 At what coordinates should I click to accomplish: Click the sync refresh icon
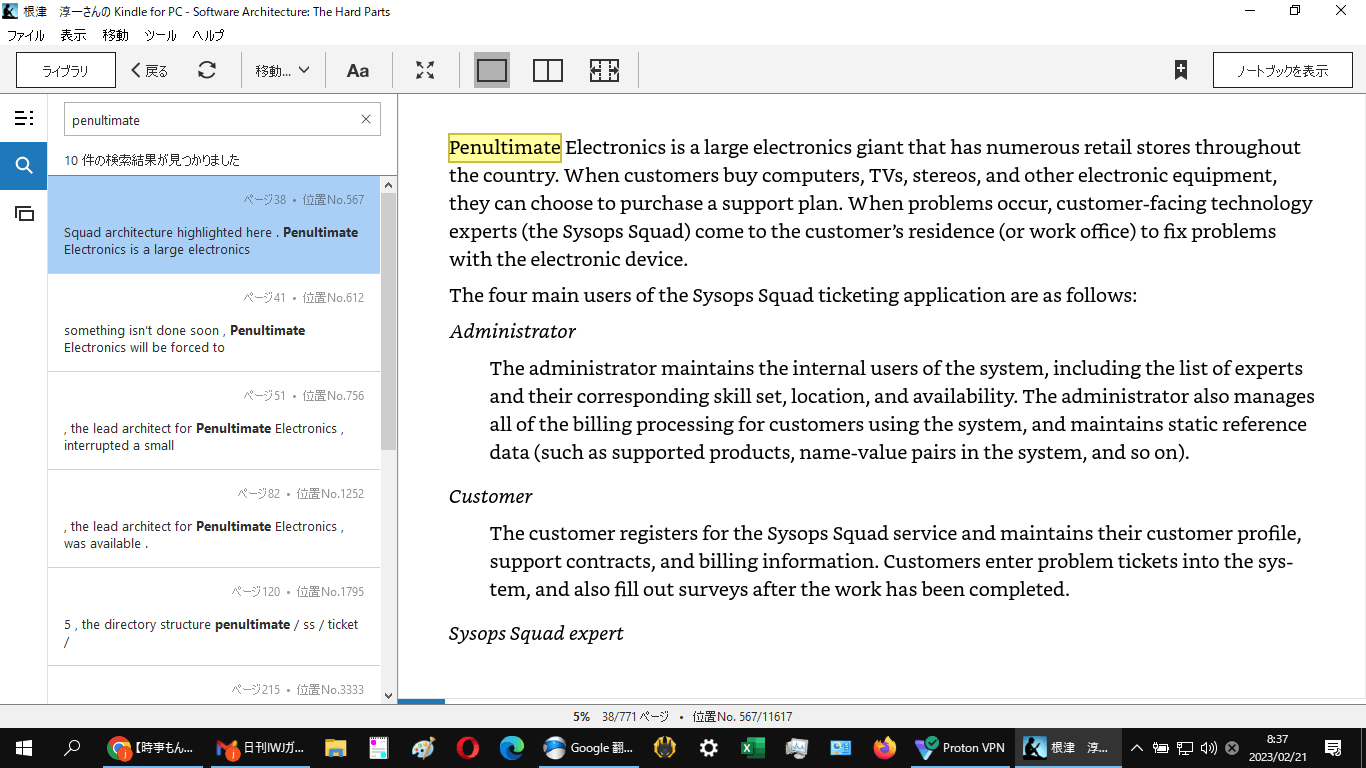[207, 70]
